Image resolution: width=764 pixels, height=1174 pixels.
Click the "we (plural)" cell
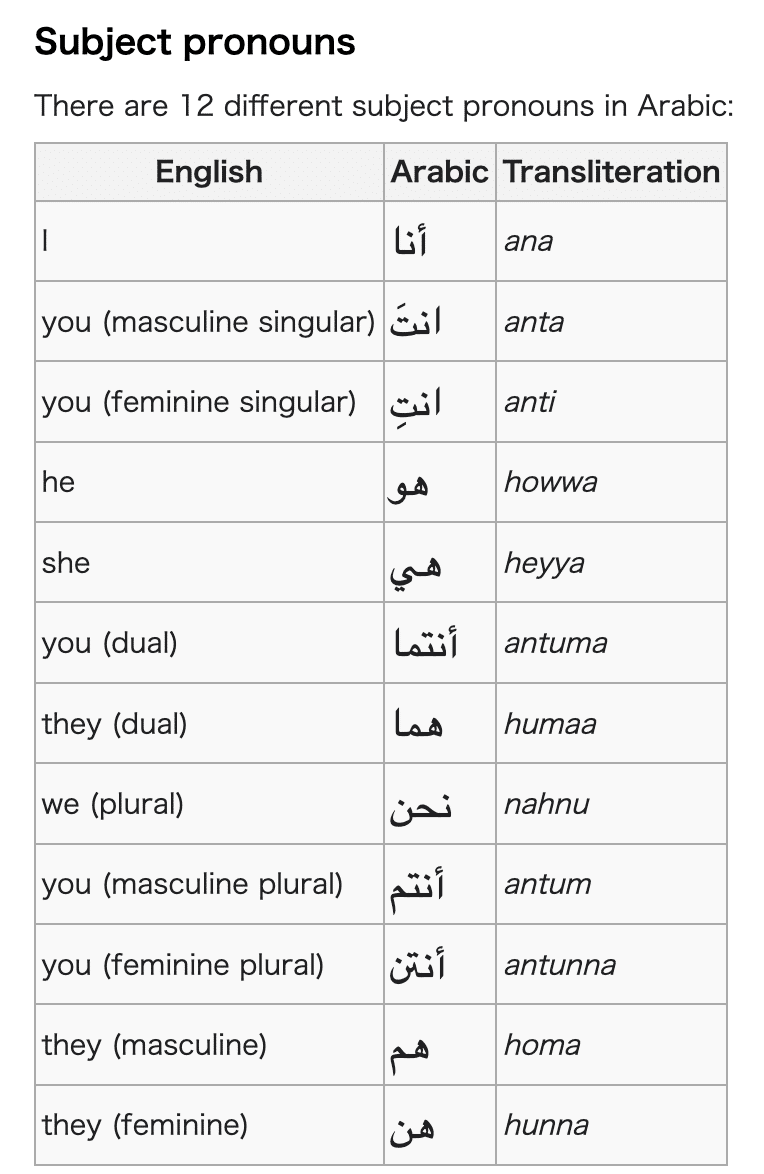(113, 804)
